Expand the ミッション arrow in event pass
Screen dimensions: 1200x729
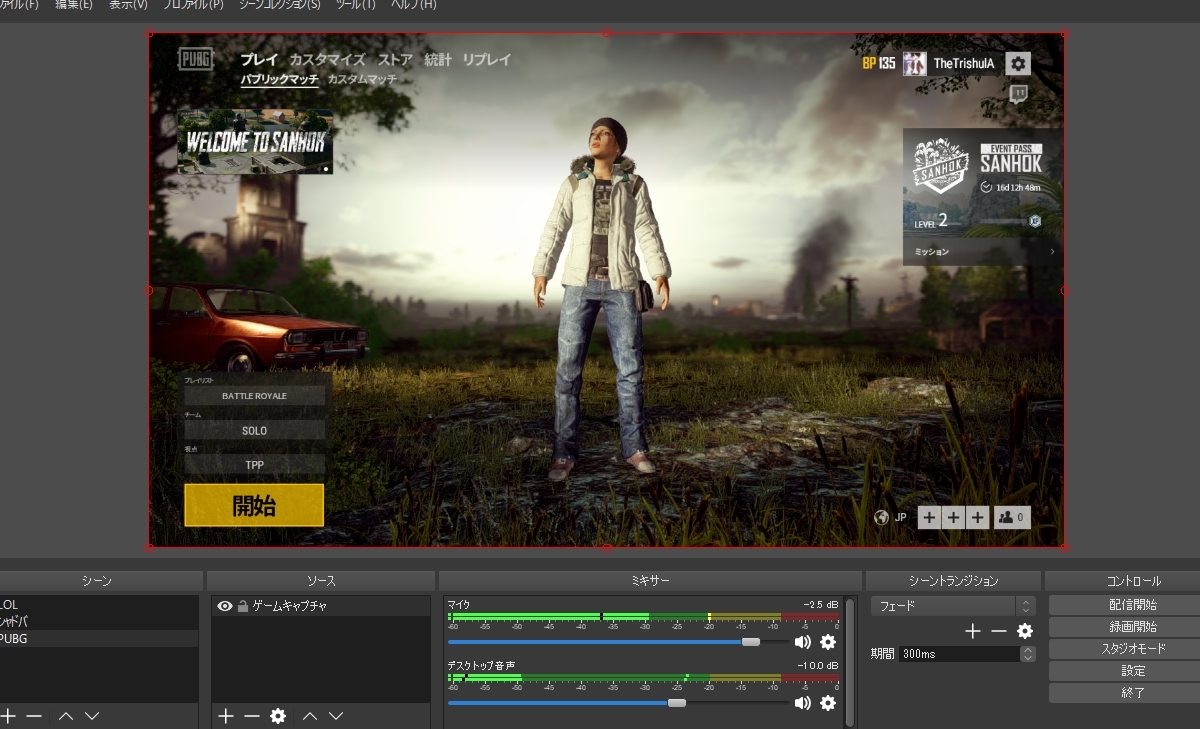pos(1052,252)
